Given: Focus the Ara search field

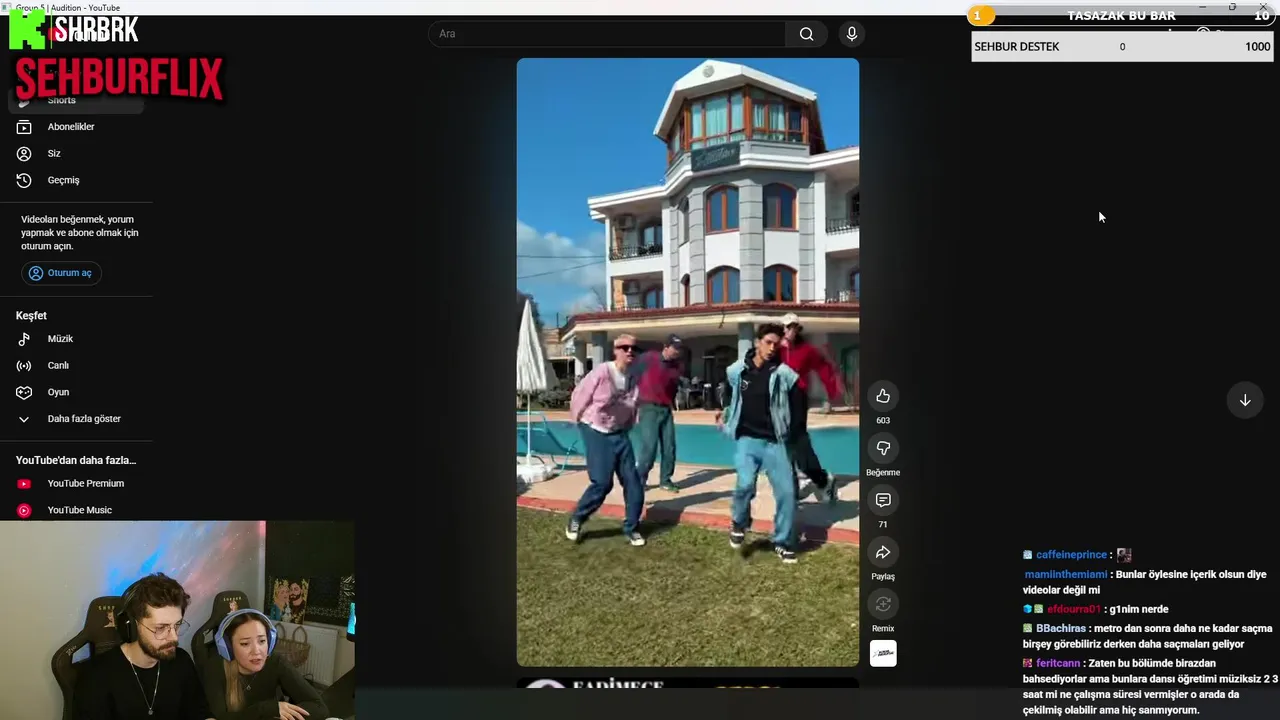Looking at the screenshot, I should click(x=607, y=34).
